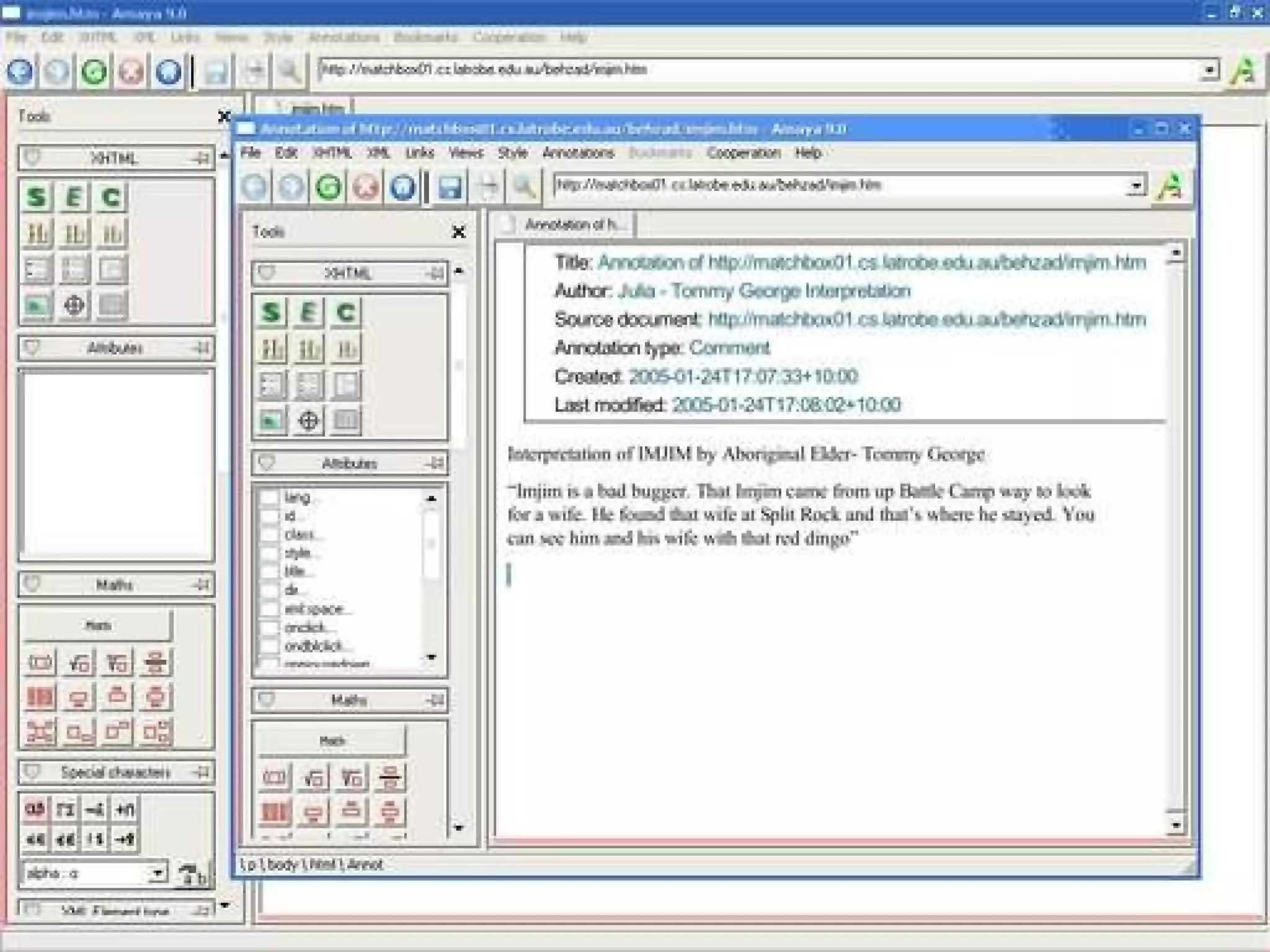This screenshot has height=952, width=1270.
Task: Open the Annotations menu in annotation window
Action: 578,153
